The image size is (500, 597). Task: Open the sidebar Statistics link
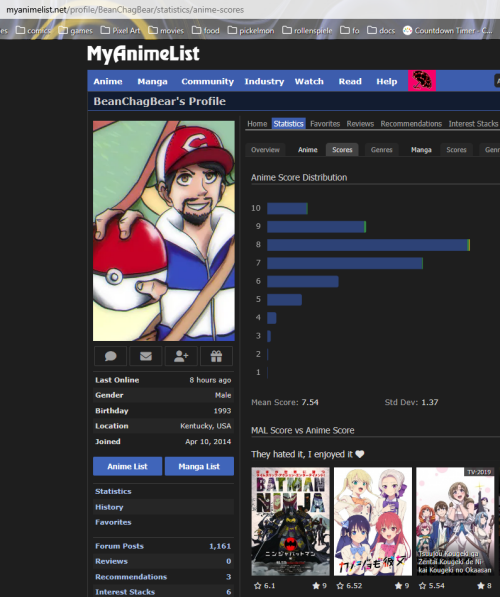pyautogui.click(x=113, y=491)
